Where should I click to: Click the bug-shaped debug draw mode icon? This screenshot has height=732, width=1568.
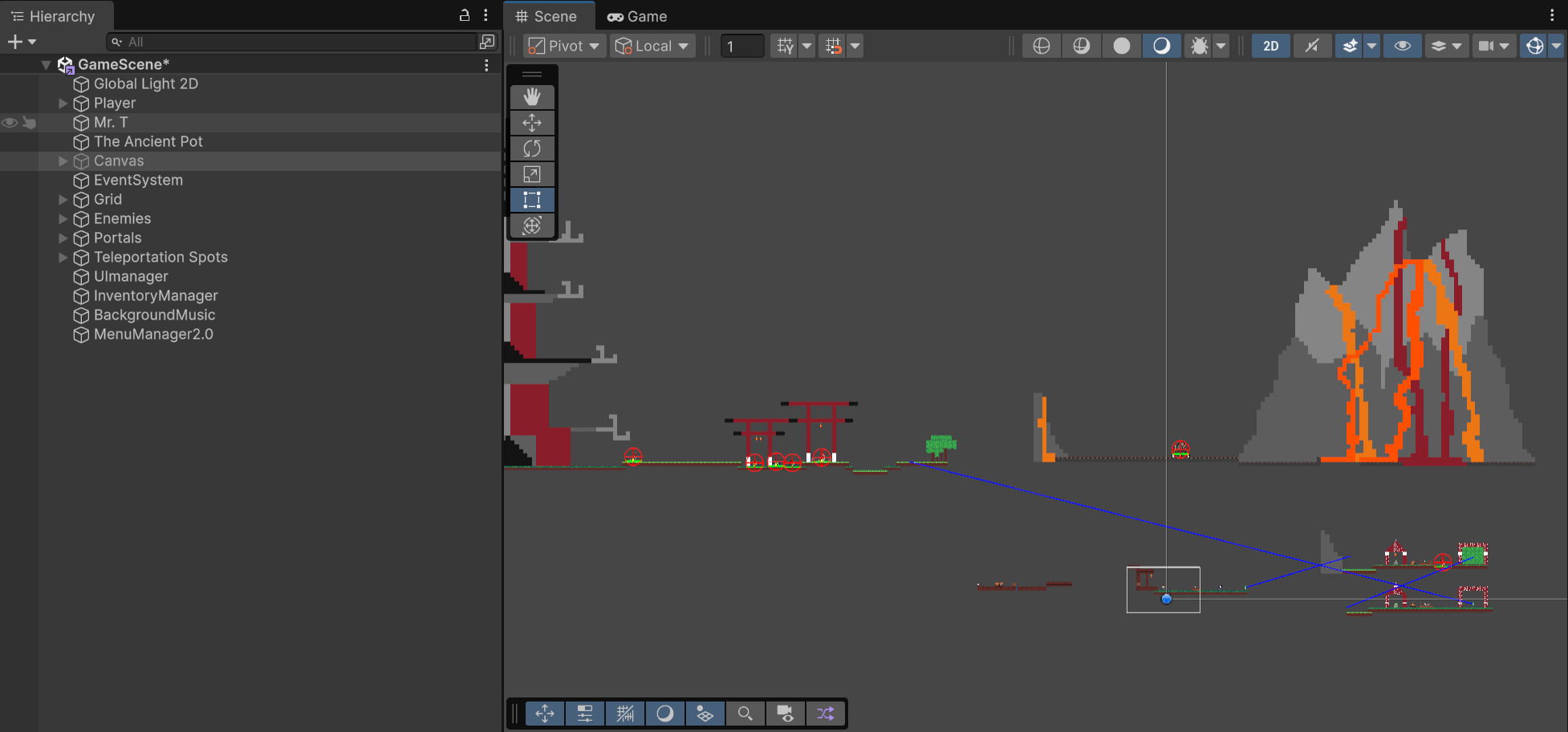click(x=1200, y=46)
